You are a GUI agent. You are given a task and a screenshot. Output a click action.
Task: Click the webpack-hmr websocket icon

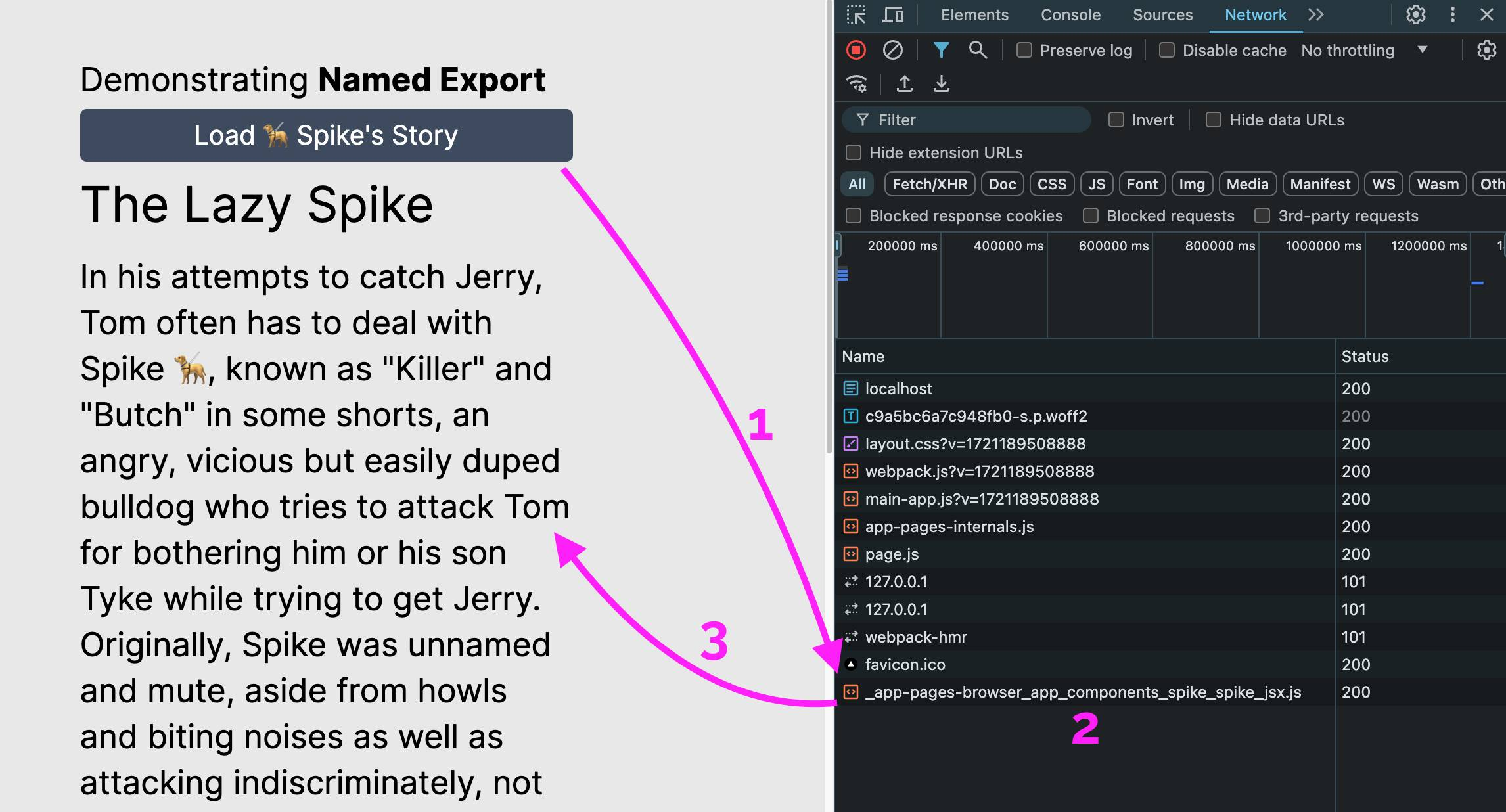click(x=850, y=637)
